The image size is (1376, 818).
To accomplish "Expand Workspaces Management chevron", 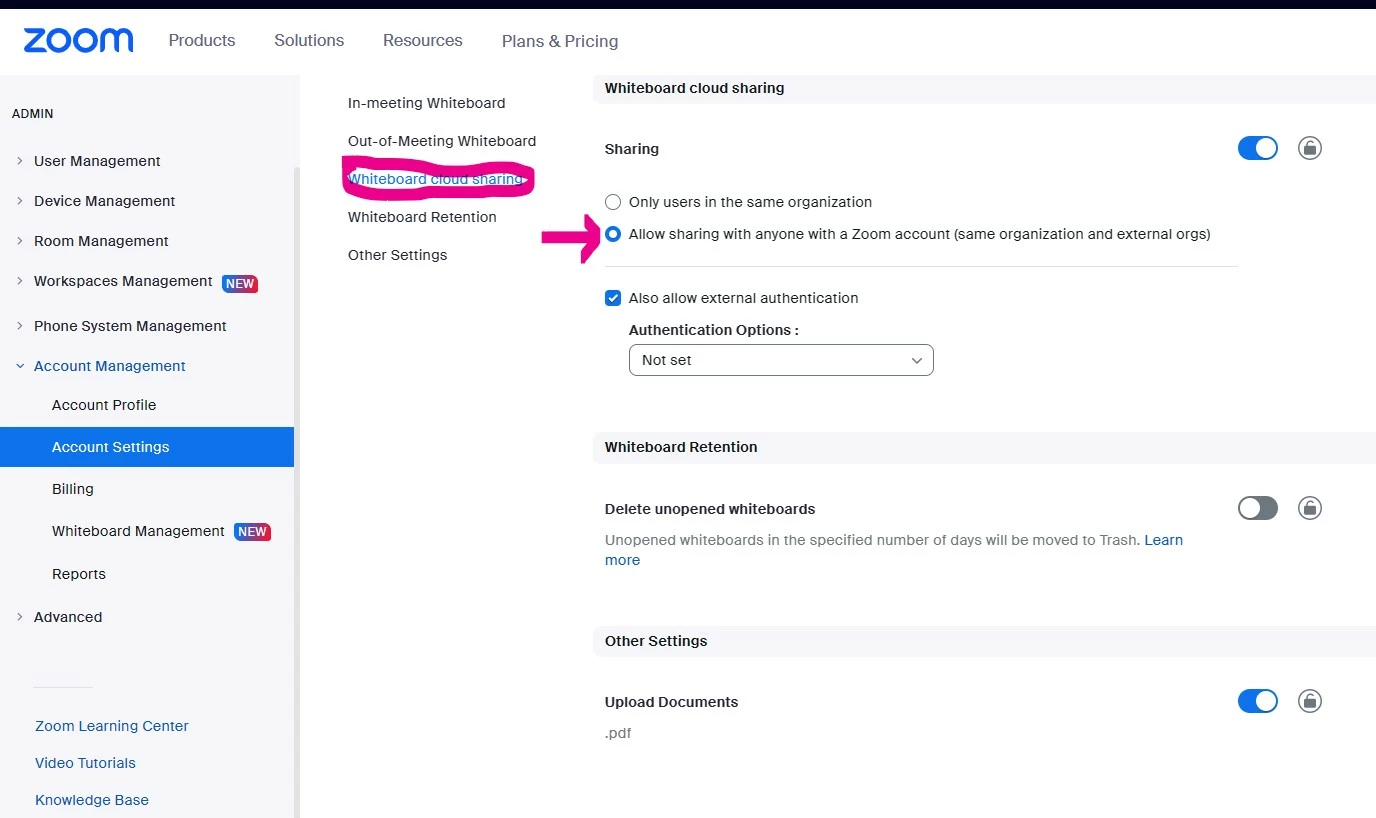I will [19, 281].
